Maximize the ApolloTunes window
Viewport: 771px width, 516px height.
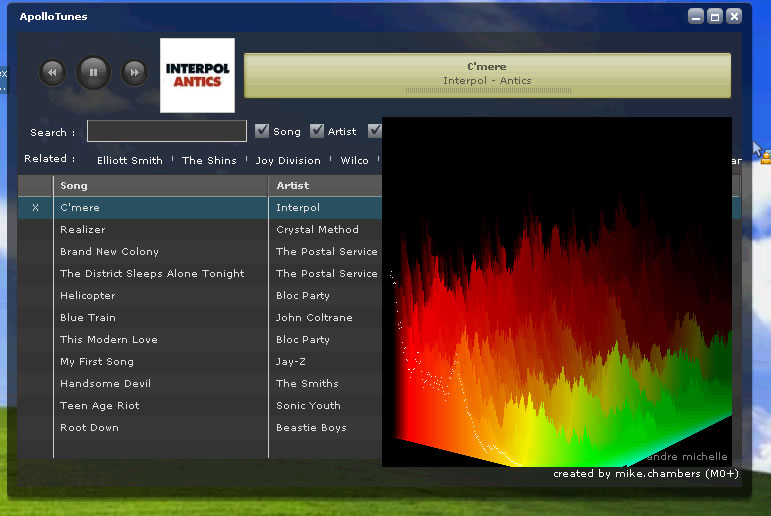click(715, 17)
